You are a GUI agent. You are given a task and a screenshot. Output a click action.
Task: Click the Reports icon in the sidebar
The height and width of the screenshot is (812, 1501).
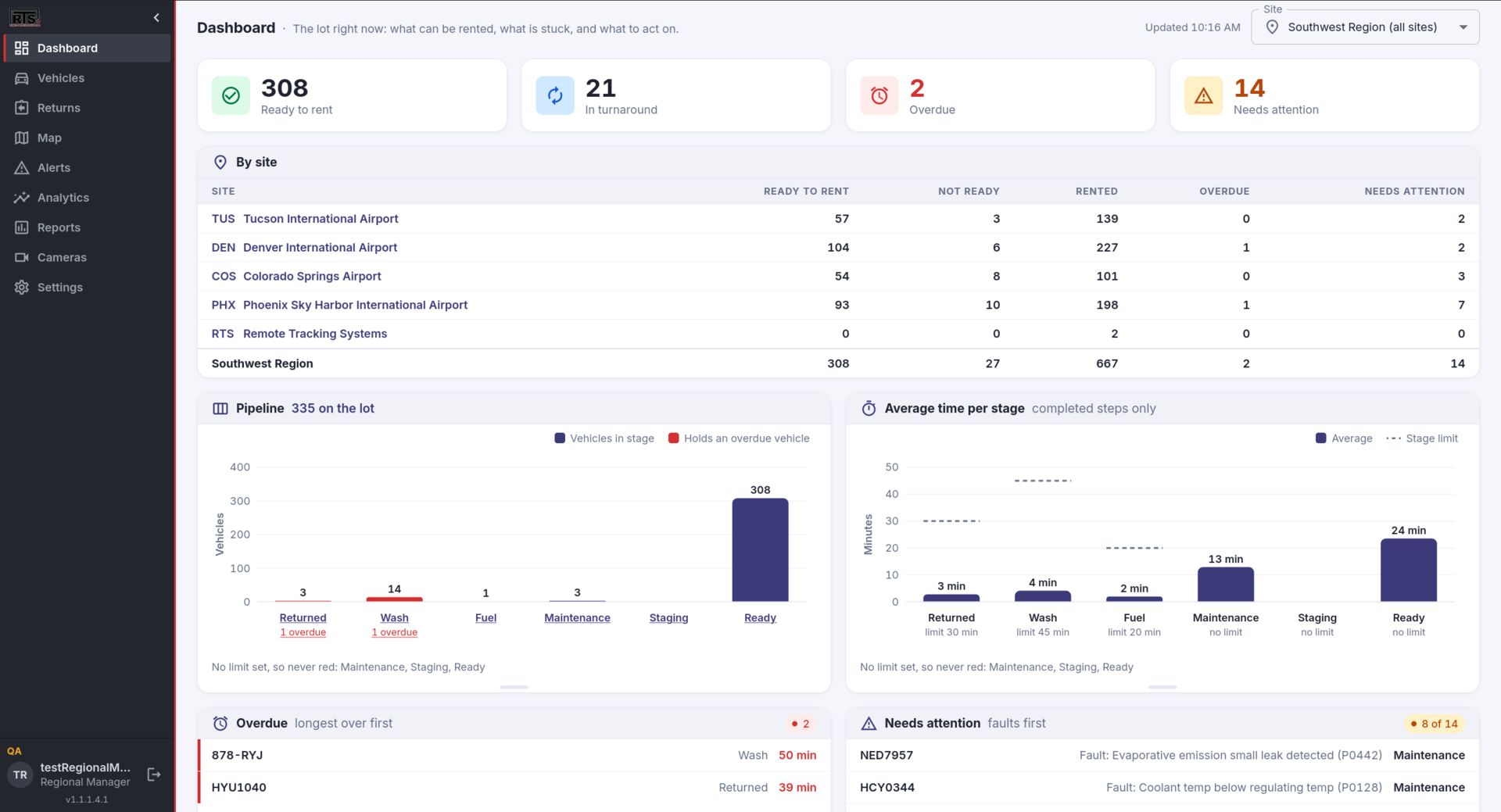point(22,227)
